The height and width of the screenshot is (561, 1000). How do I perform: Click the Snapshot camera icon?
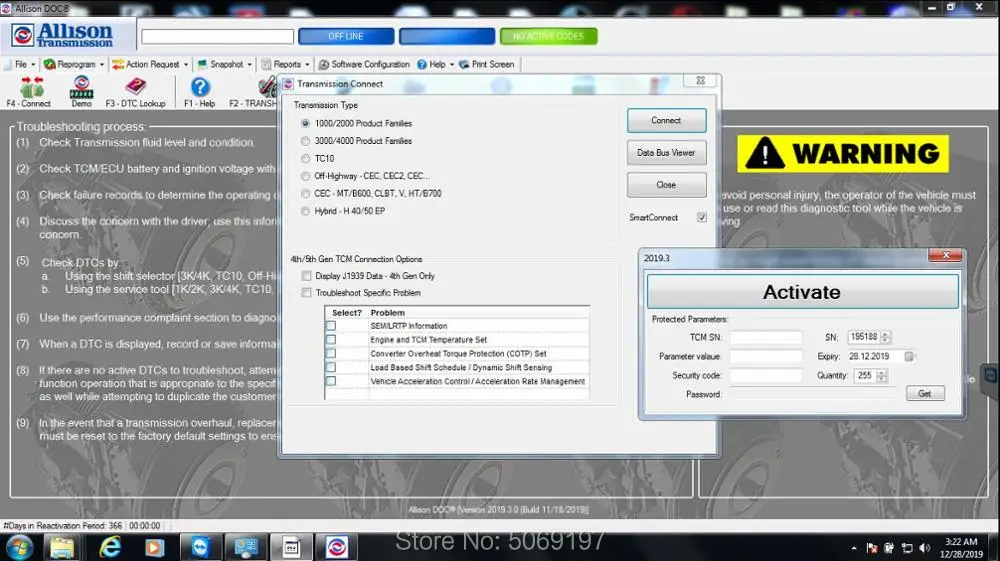coord(202,64)
